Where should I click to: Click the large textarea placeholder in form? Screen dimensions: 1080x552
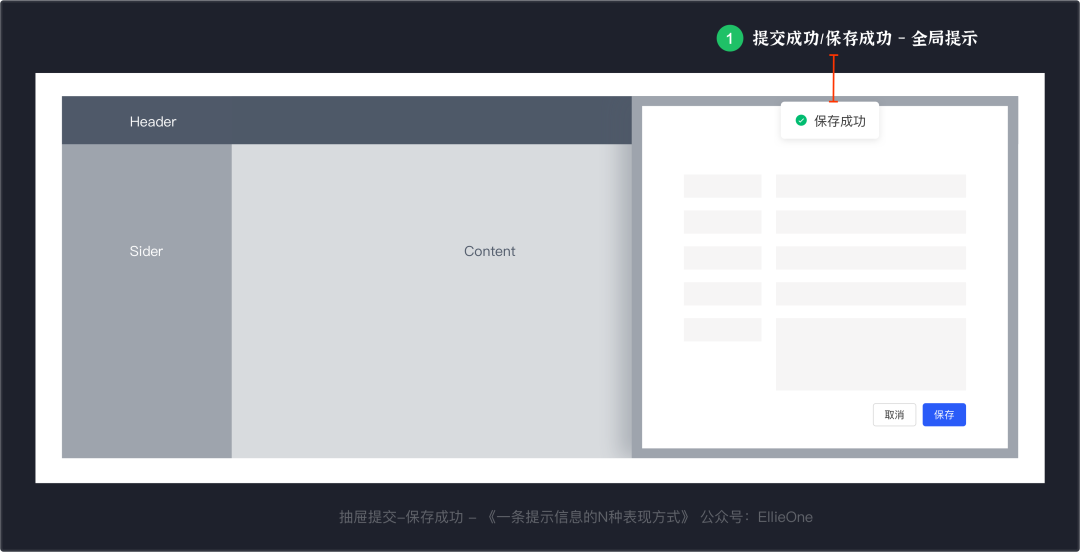coord(870,354)
